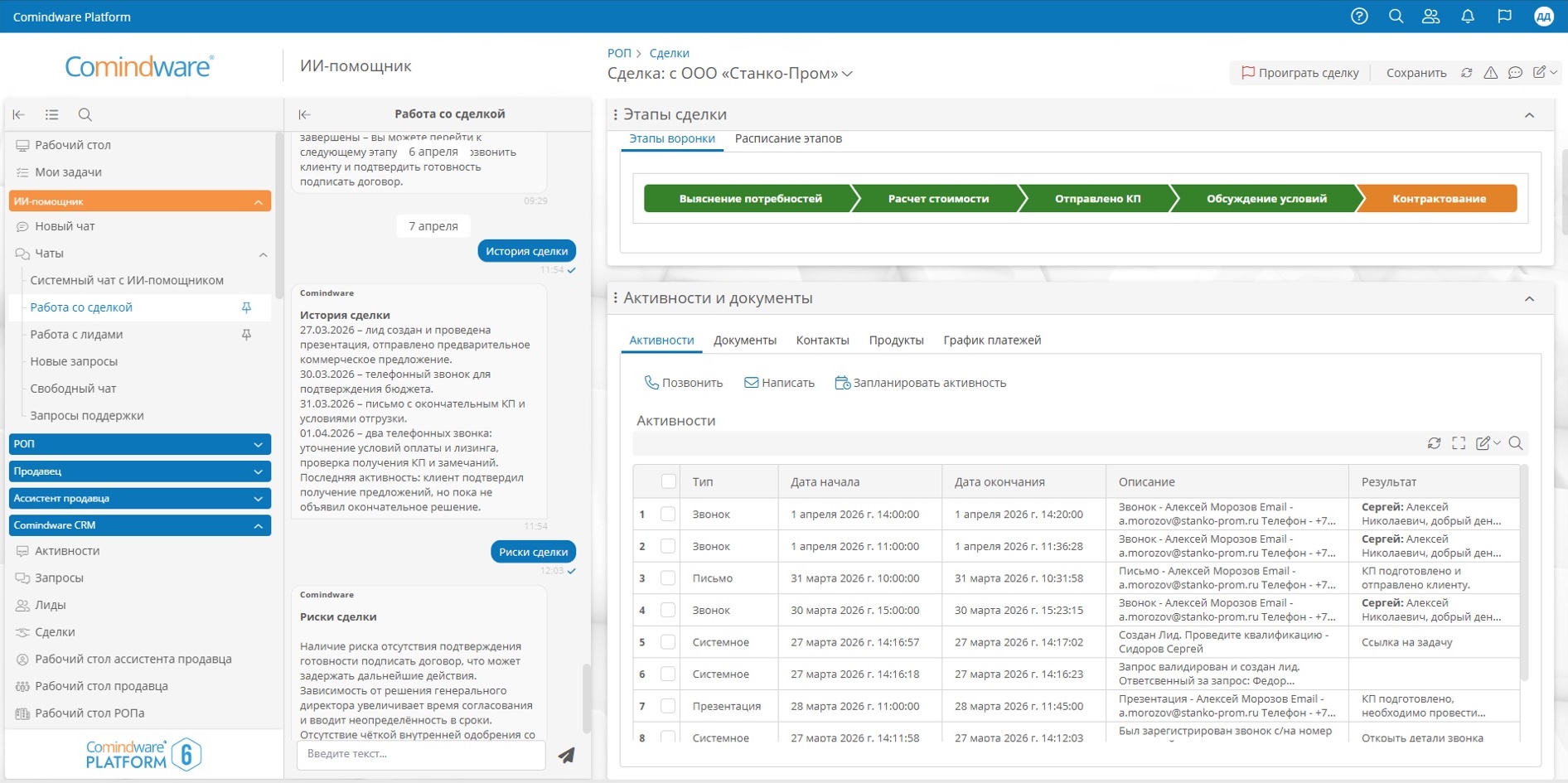This screenshot has width=1568, height=783.
Task: Unpin the 'Работа со сделкой' chat
Action: pos(246,307)
